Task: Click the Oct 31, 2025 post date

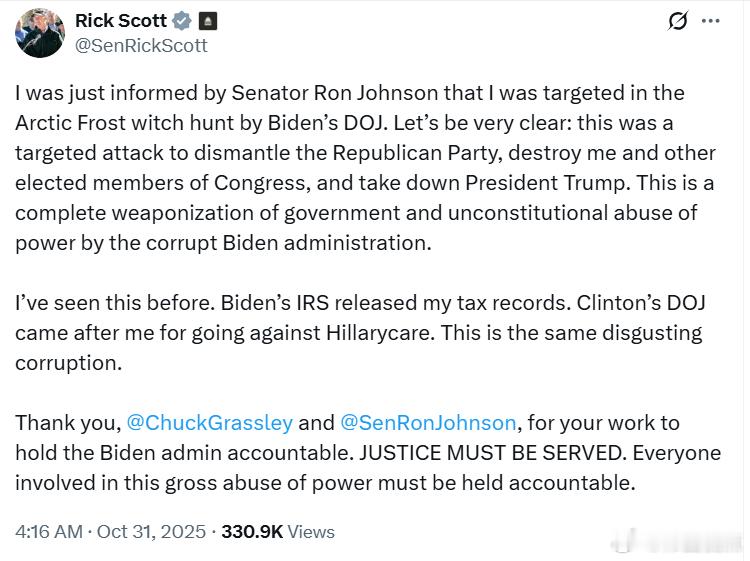Action: coord(150,532)
